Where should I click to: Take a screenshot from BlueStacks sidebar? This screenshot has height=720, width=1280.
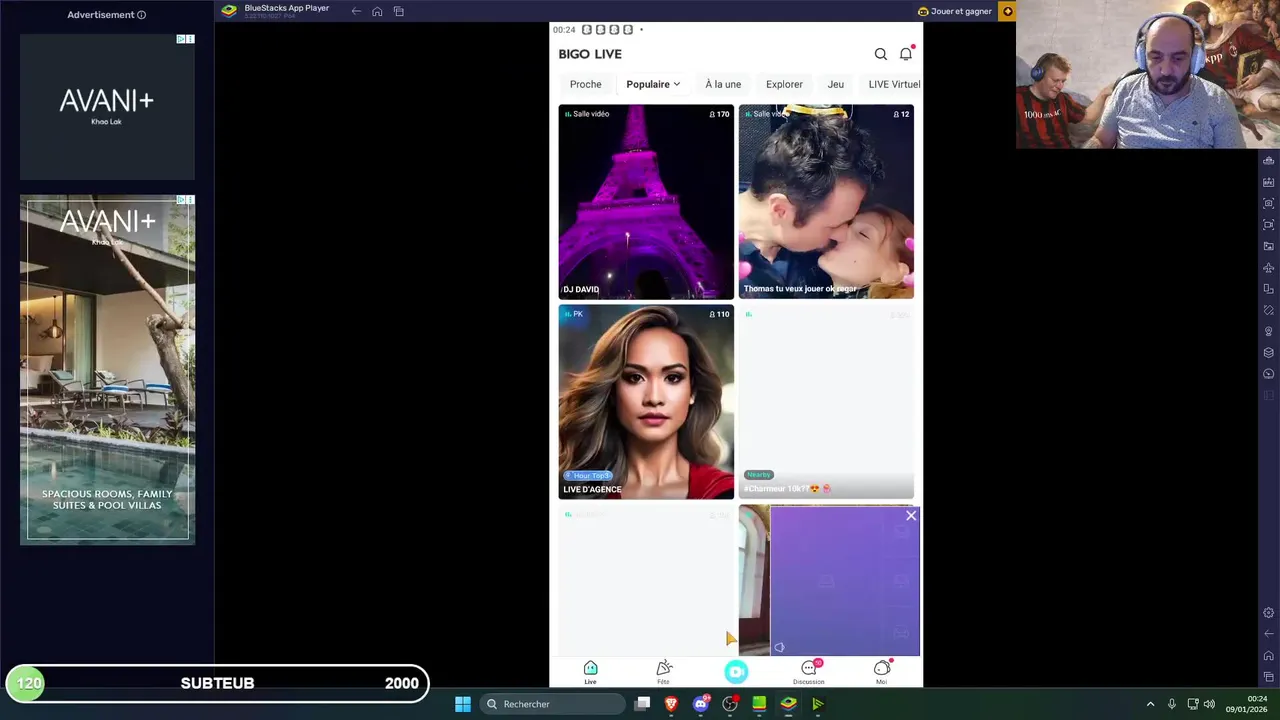pyautogui.click(x=1269, y=203)
